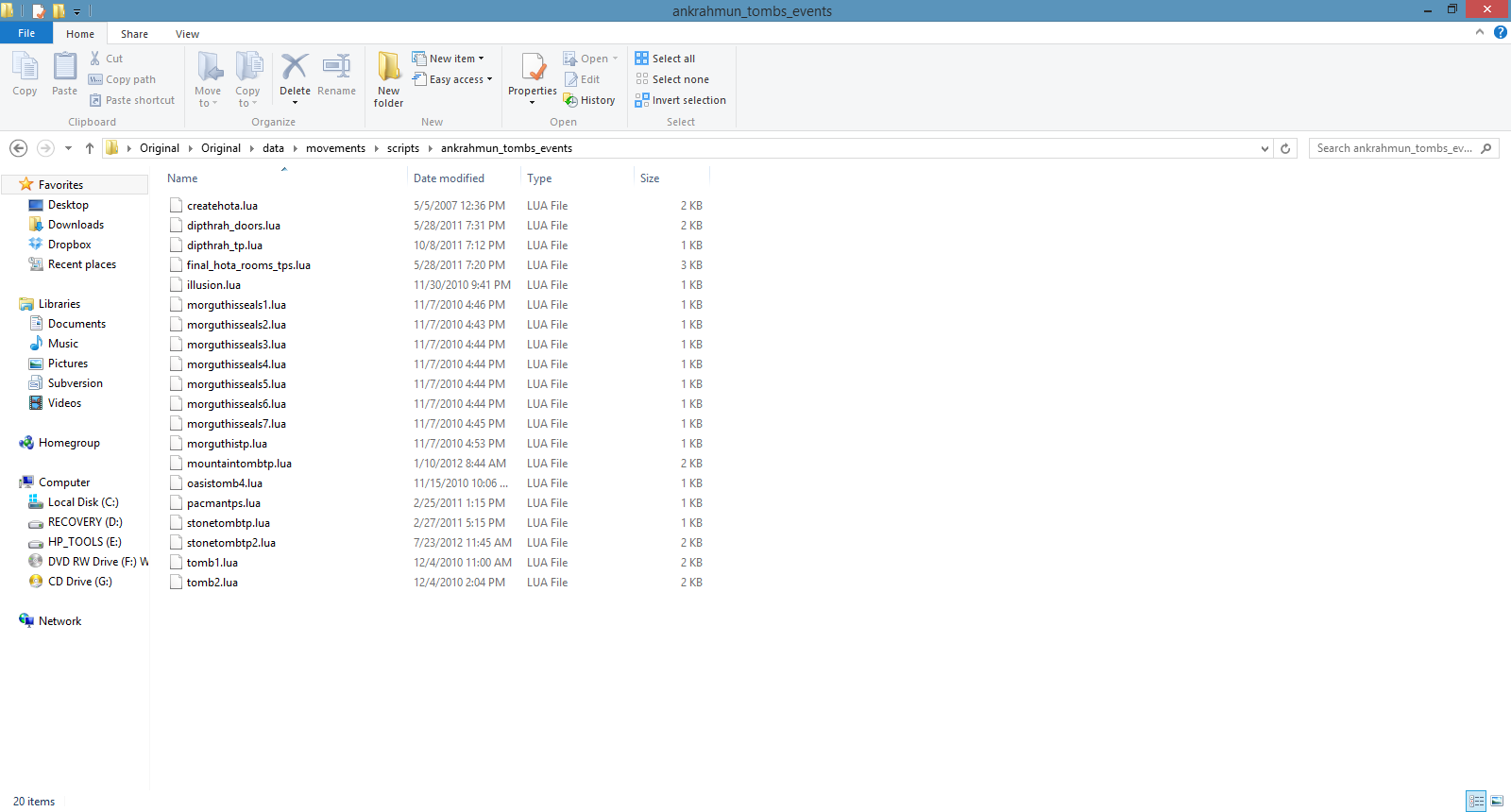The height and width of the screenshot is (812, 1511).
Task: Minimize the ribbon with the chevron
Action: (x=1480, y=32)
